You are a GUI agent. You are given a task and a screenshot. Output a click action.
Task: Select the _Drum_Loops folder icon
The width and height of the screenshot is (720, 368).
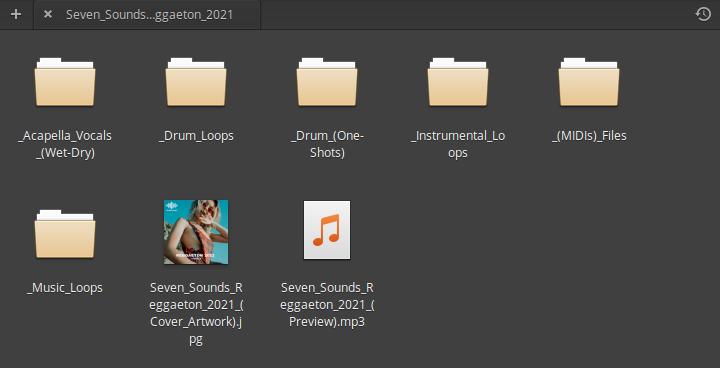196,82
